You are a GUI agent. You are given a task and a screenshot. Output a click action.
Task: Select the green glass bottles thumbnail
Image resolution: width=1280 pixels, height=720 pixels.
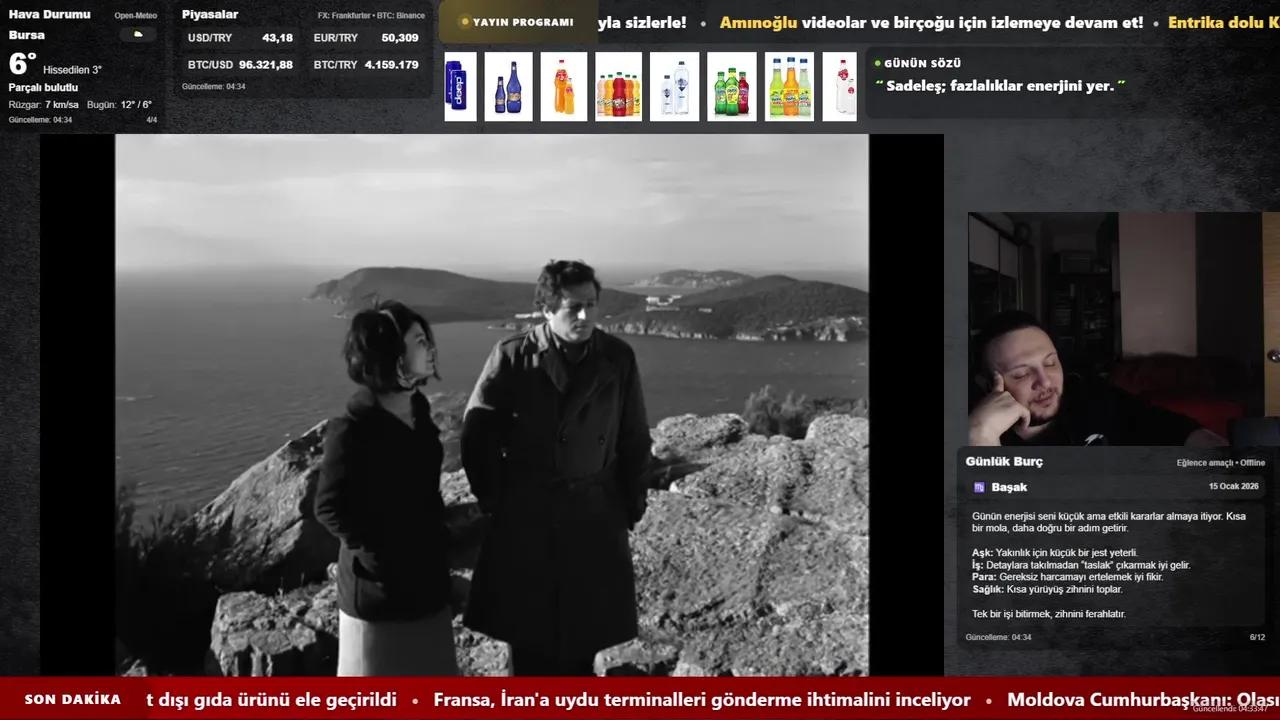coord(732,87)
